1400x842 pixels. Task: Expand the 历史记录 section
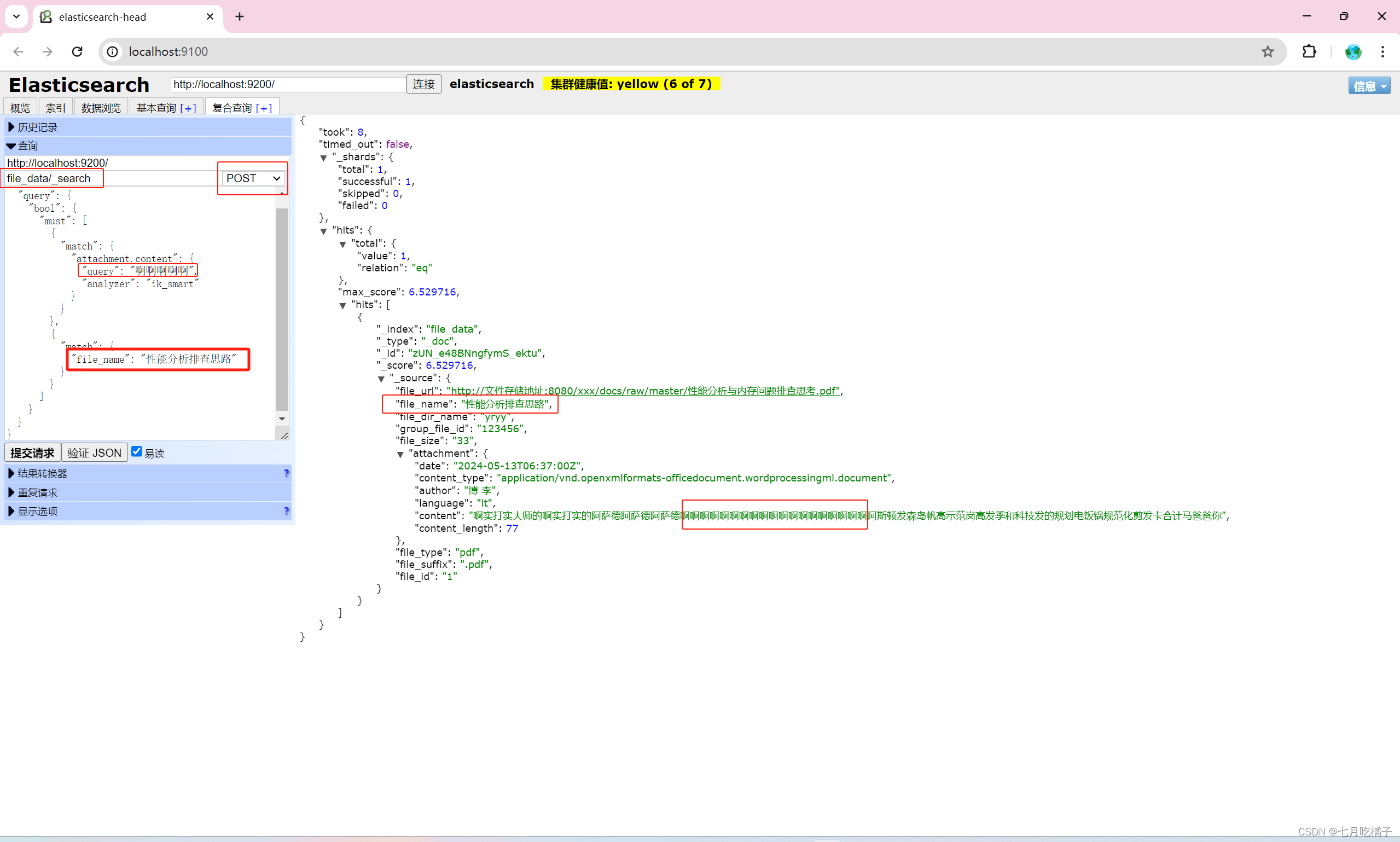click(148, 127)
